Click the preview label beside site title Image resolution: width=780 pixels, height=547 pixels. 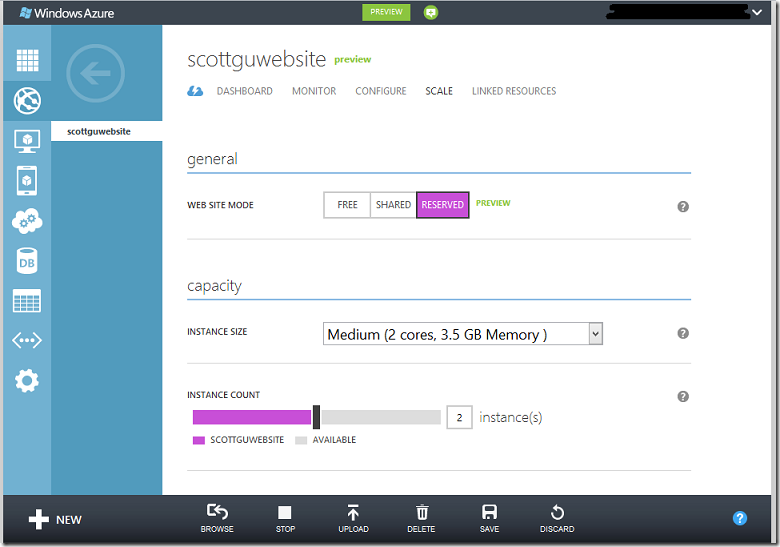coord(353,59)
